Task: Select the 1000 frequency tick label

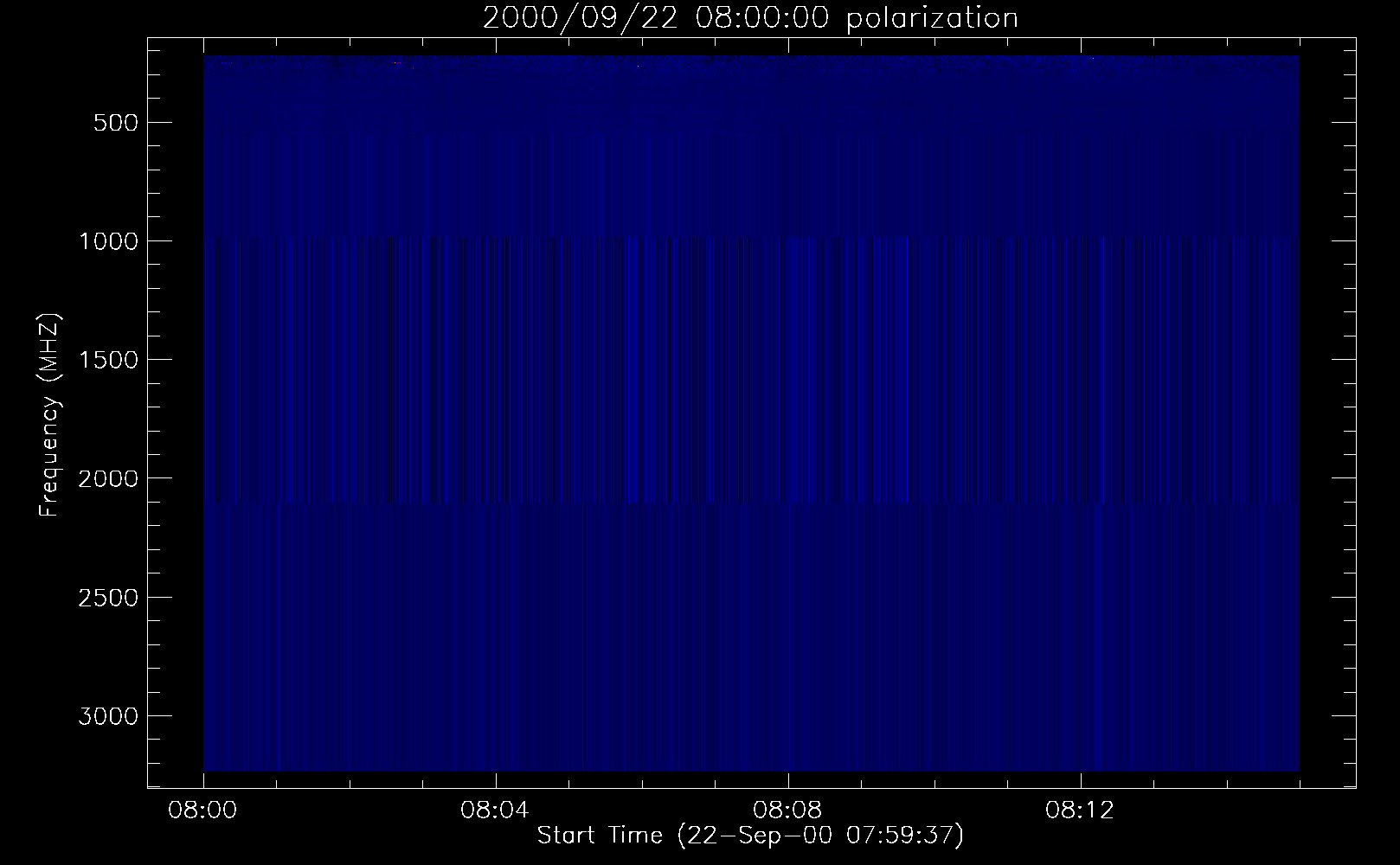Action: tap(108, 240)
